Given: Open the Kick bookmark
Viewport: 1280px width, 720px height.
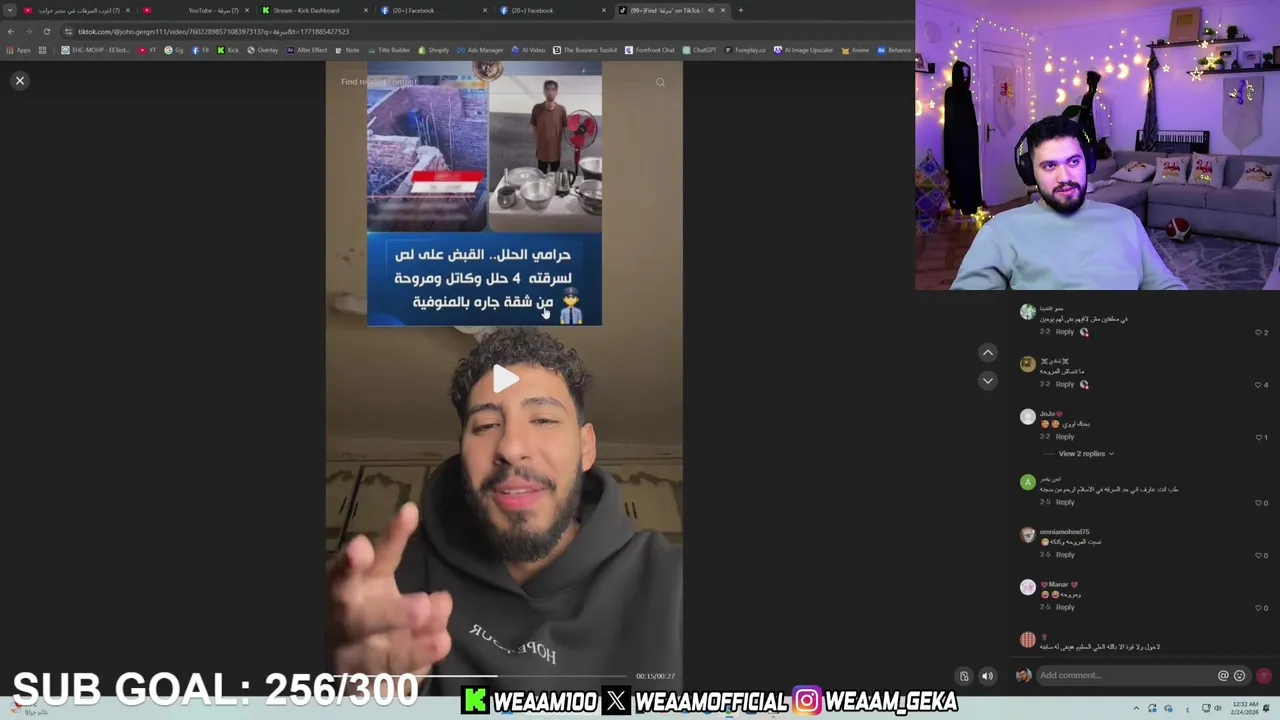Looking at the screenshot, I should click(229, 50).
